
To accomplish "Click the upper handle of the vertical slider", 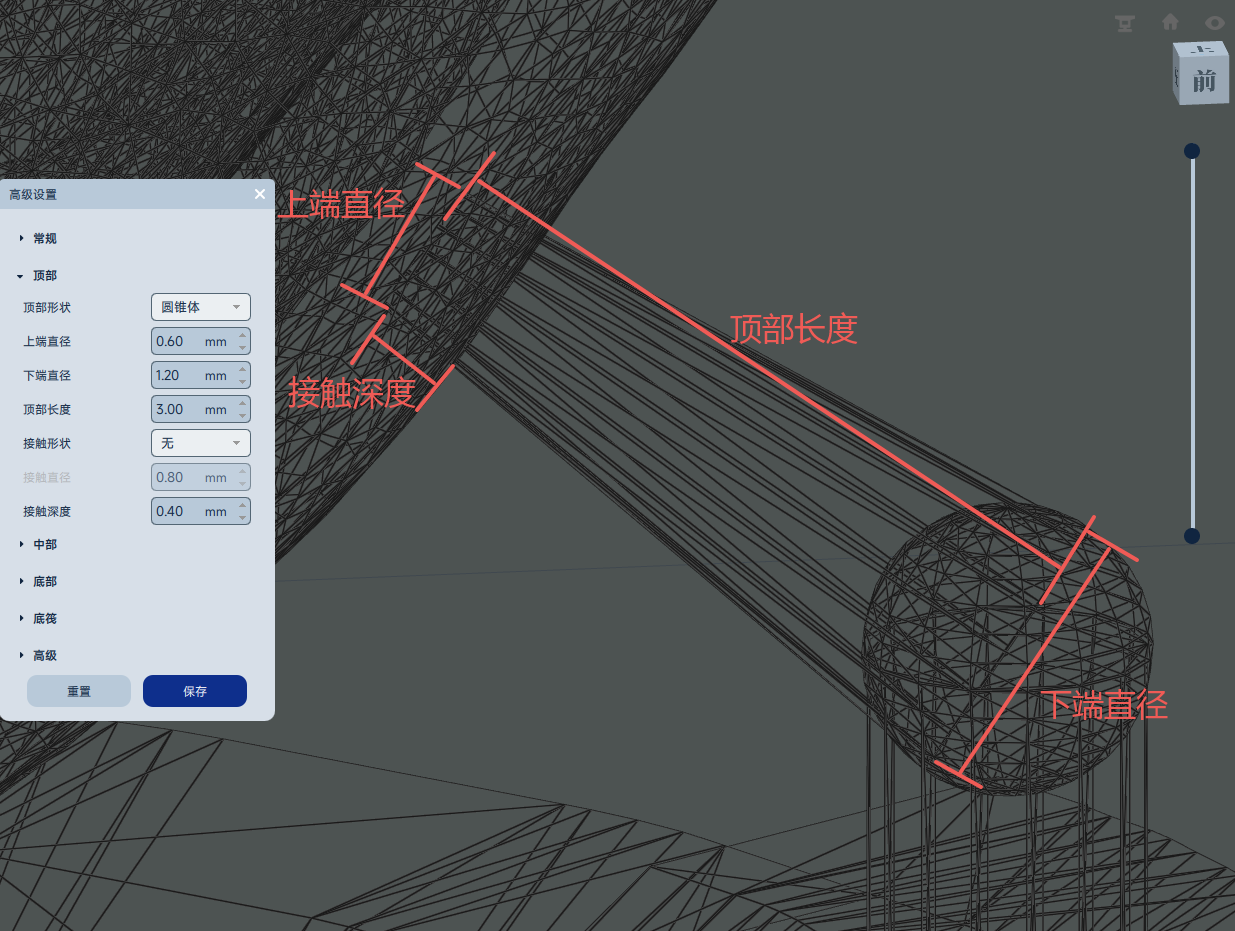I will pos(1192,151).
